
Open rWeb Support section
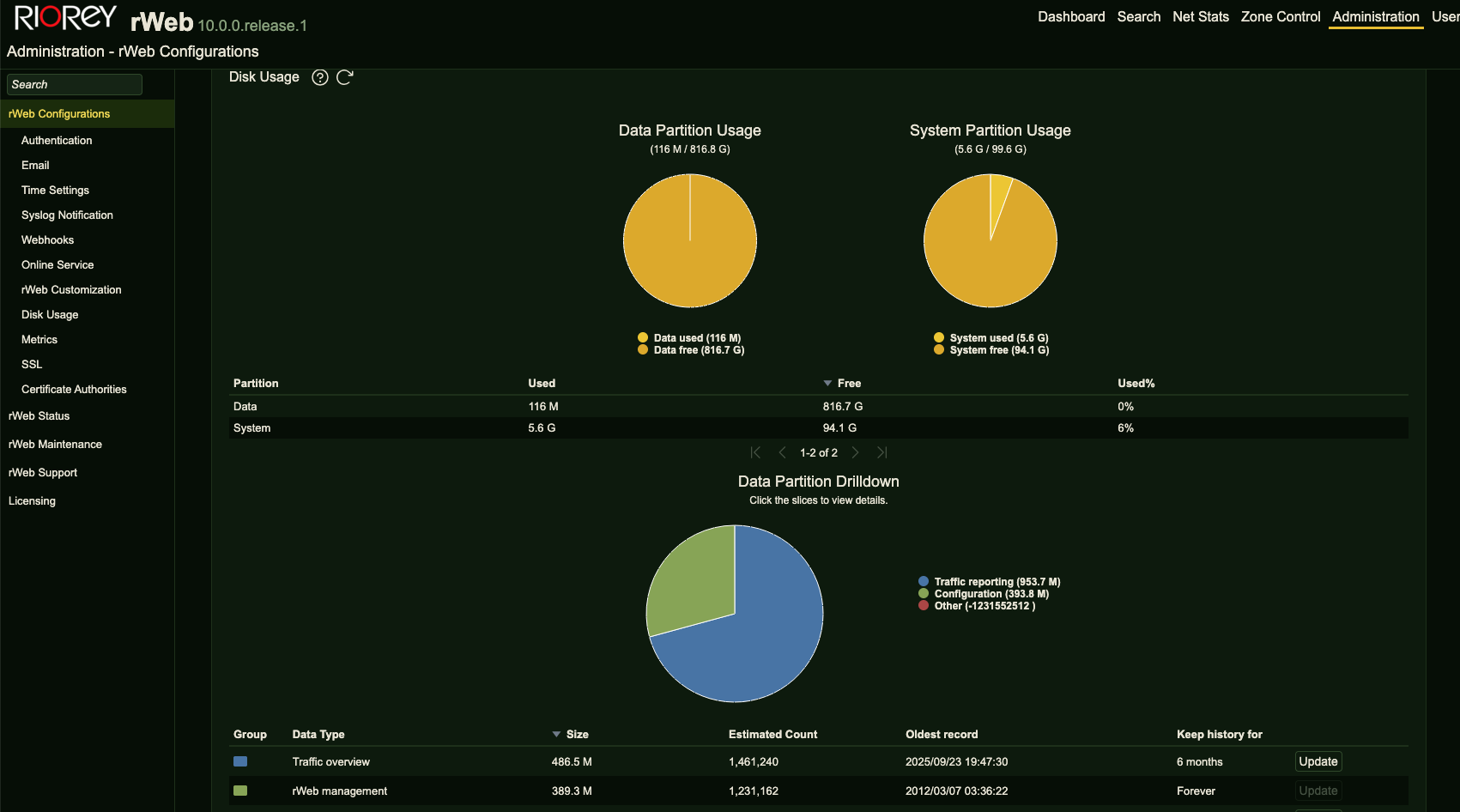pyautogui.click(x=43, y=472)
